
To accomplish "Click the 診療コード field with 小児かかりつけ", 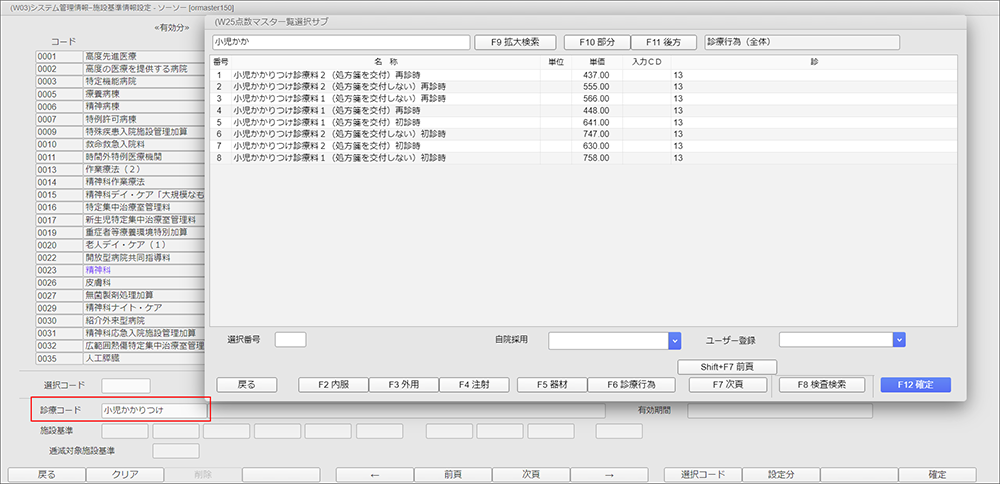I will coord(154,410).
